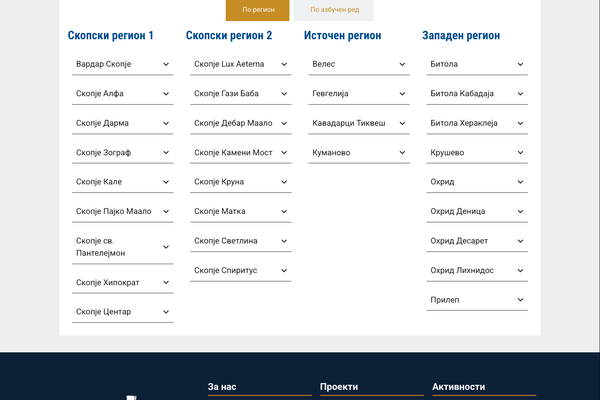Click the chevron beside Гевгелија
This screenshot has height=400, width=600.
pos(401,93)
